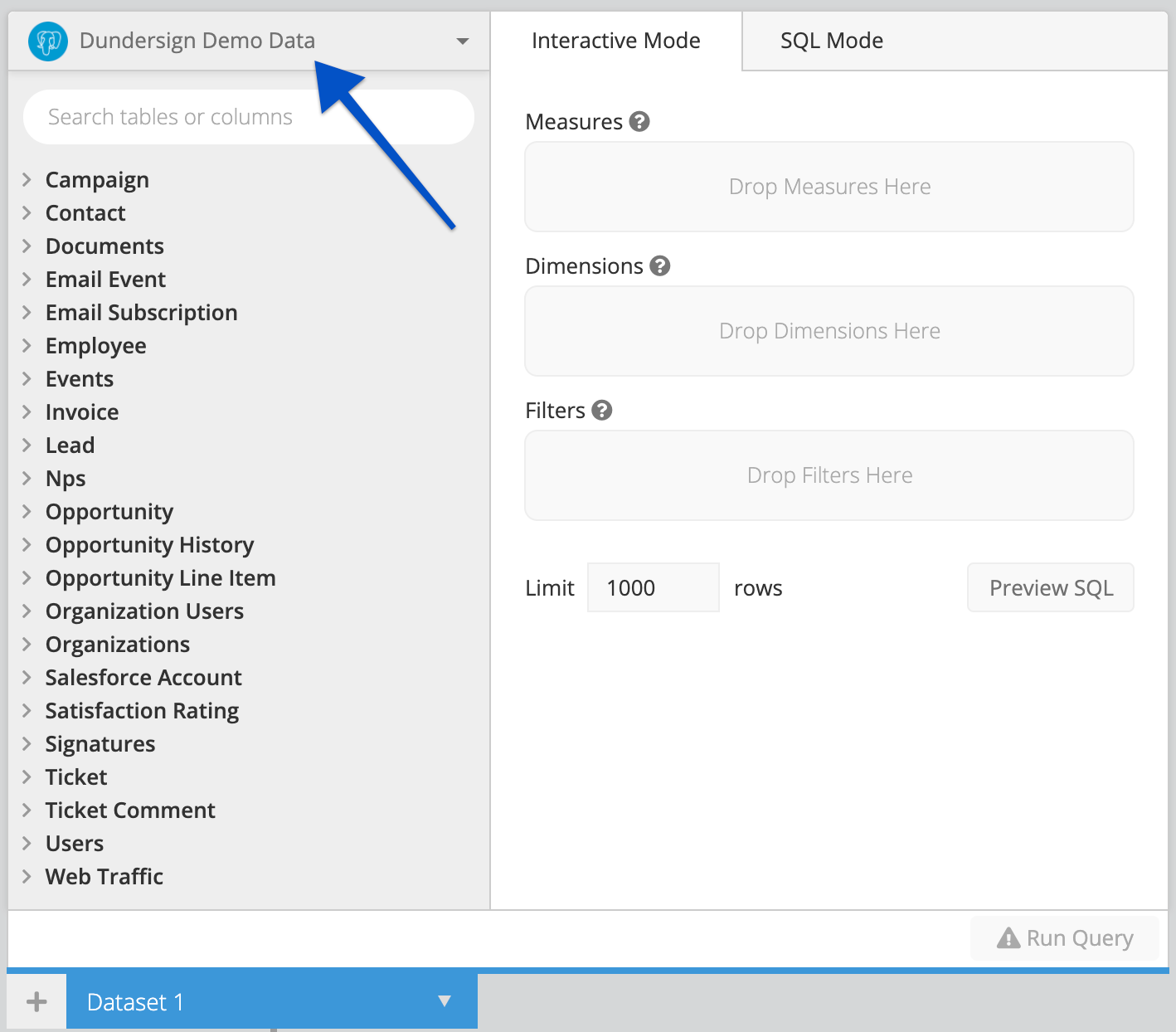The width and height of the screenshot is (1176, 1032).
Task: Expand the Documents table chevron
Action: (27, 246)
